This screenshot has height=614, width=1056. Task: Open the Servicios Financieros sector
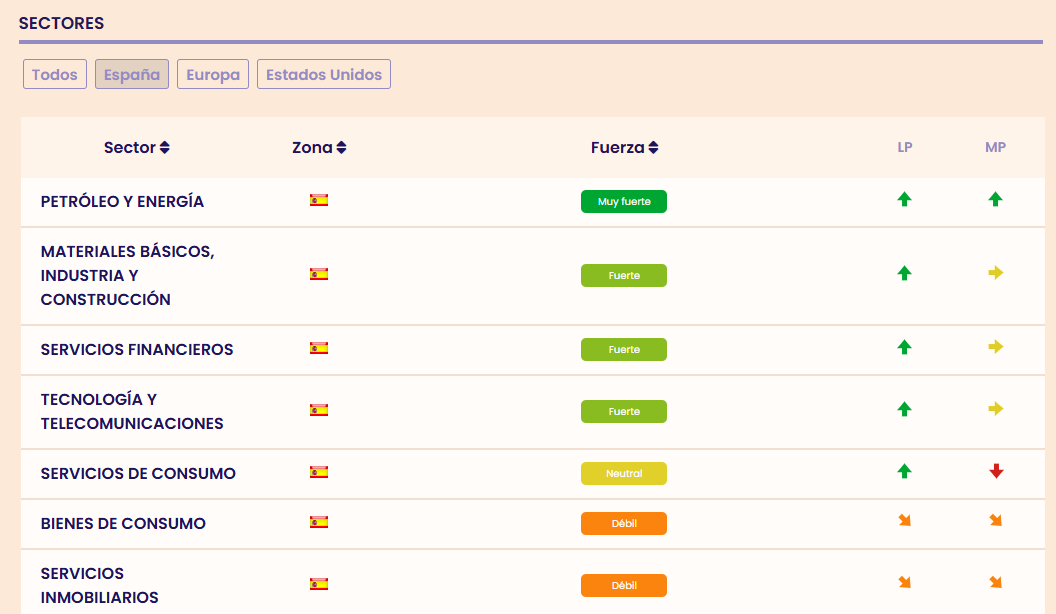(x=137, y=350)
